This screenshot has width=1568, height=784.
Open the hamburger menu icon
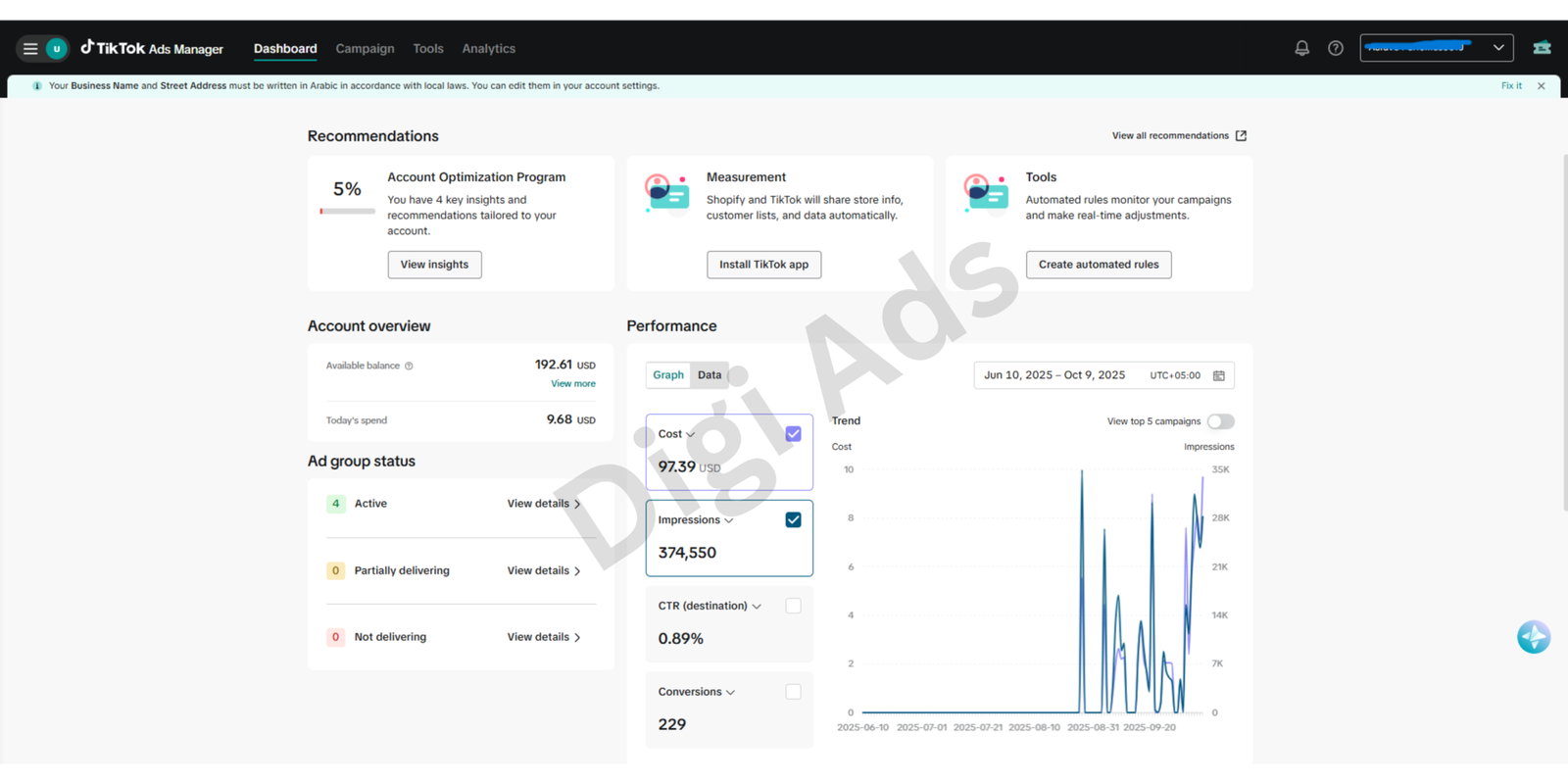(x=30, y=48)
